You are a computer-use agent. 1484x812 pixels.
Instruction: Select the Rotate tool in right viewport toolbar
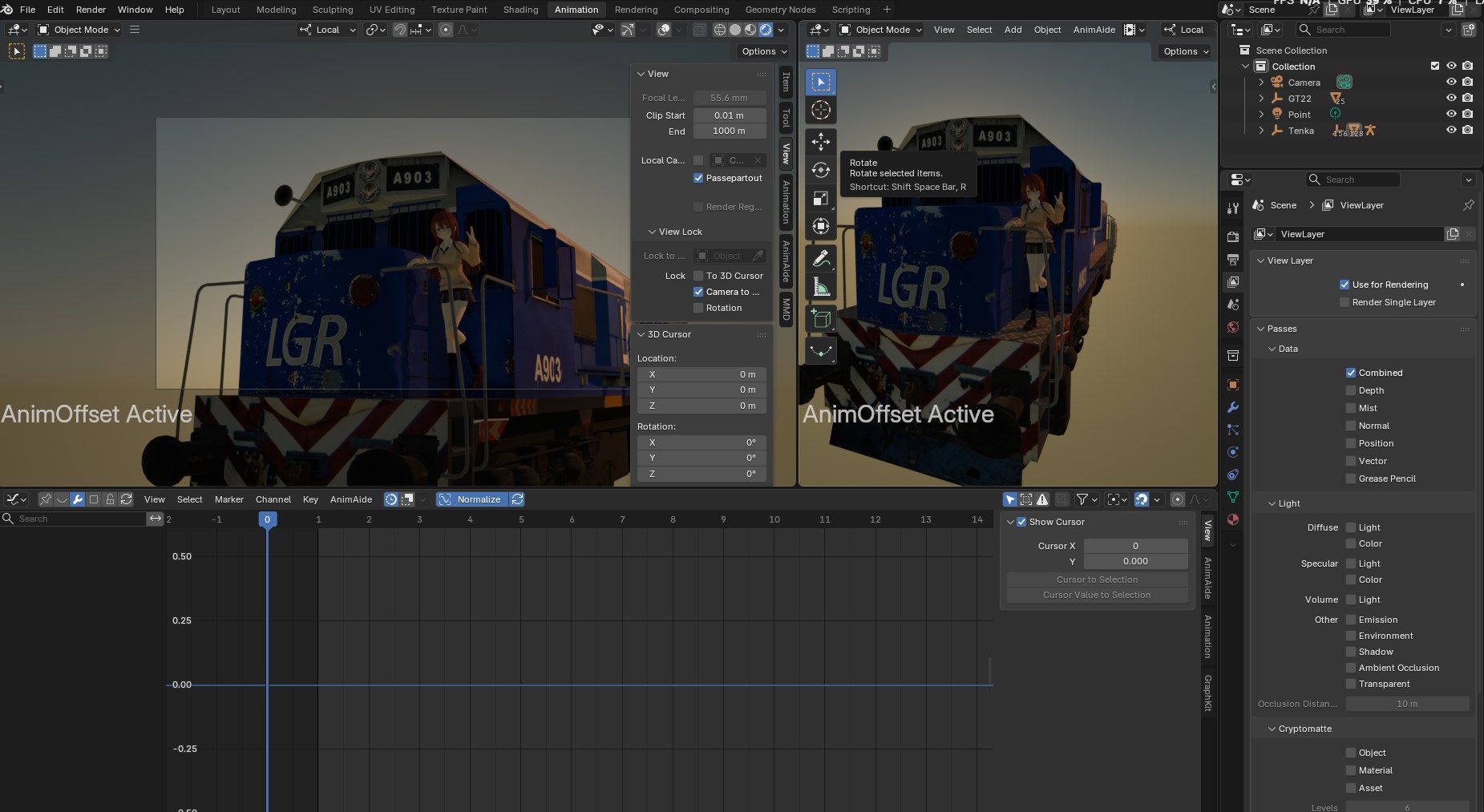820,170
